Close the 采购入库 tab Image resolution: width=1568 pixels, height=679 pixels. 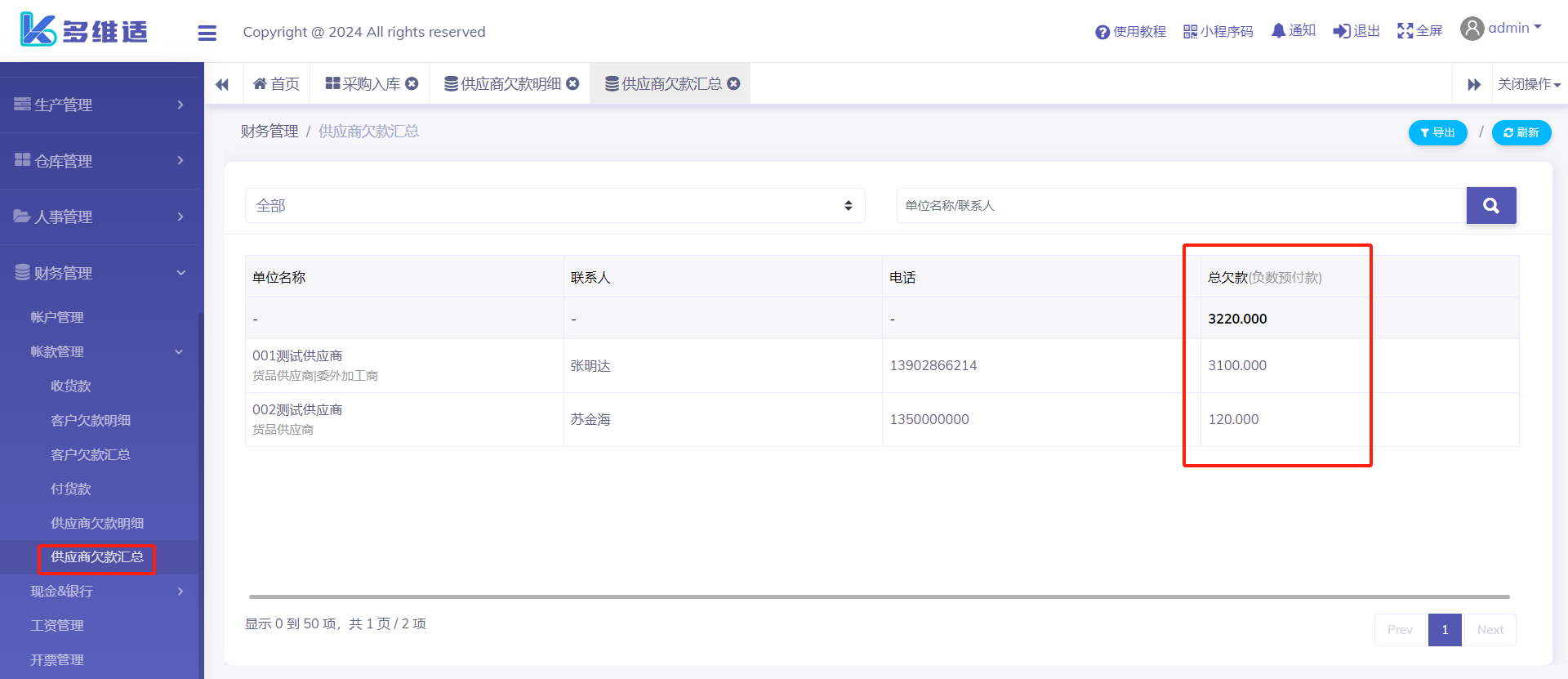[412, 83]
